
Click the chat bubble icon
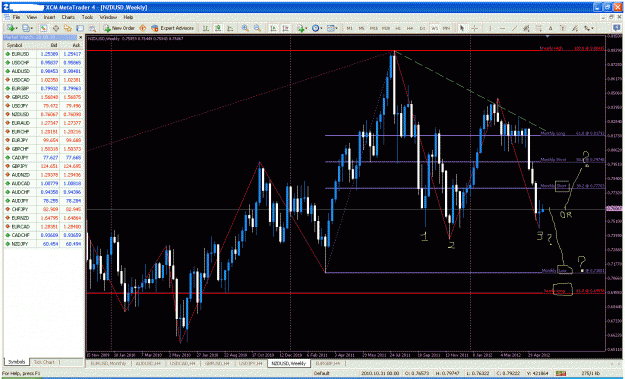click(617, 28)
